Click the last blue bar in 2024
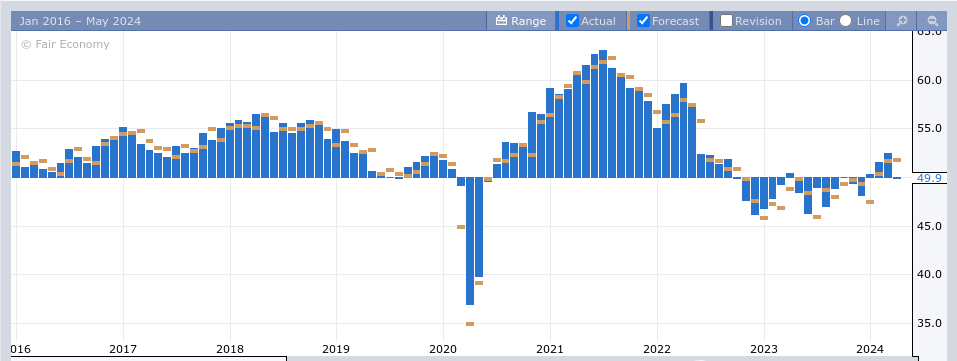 pyautogui.click(x=897, y=178)
